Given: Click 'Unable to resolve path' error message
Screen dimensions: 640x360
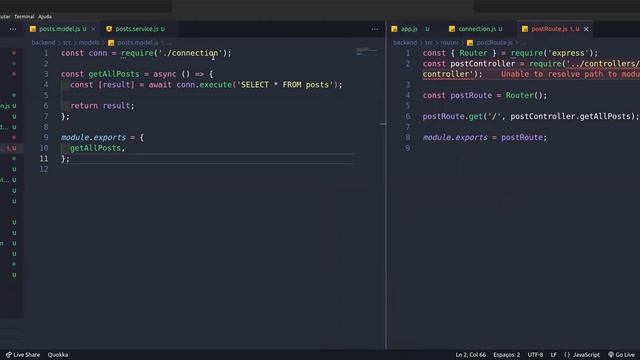Looking at the screenshot, I should [570, 74].
